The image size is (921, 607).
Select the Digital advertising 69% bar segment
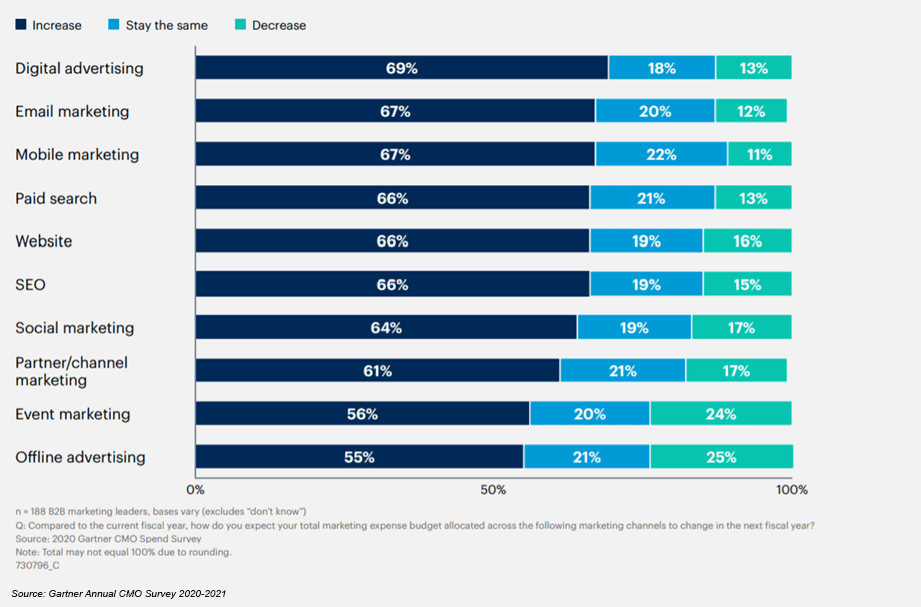pyautogui.click(x=401, y=68)
